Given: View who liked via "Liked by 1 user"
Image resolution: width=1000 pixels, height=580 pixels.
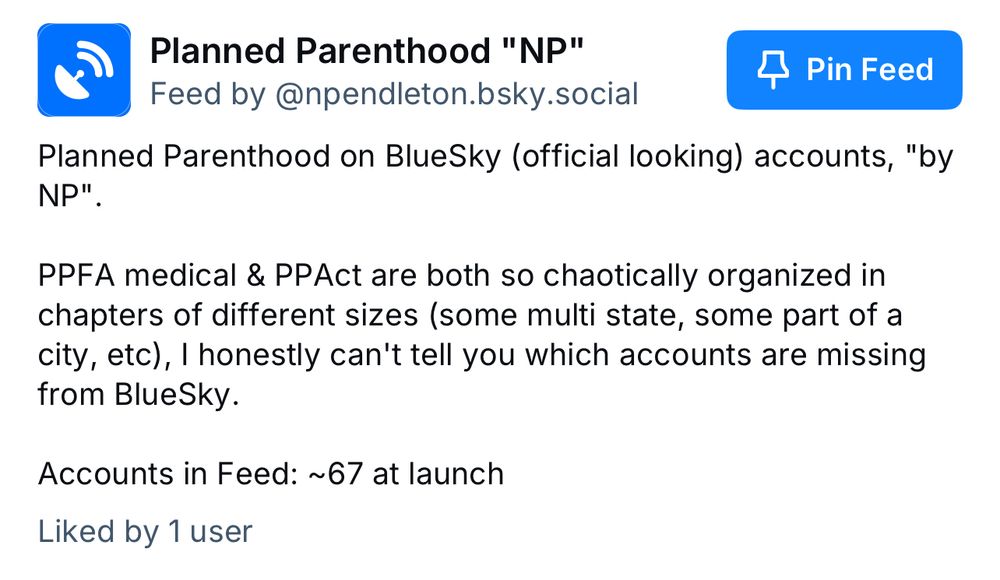Looking at the screenshot, I should [x=145, y=531].
